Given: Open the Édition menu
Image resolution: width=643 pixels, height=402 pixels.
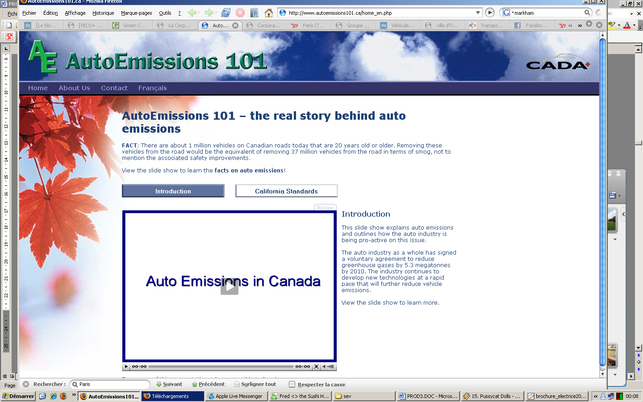Looking at the screenshot, I should coord(50,13).
